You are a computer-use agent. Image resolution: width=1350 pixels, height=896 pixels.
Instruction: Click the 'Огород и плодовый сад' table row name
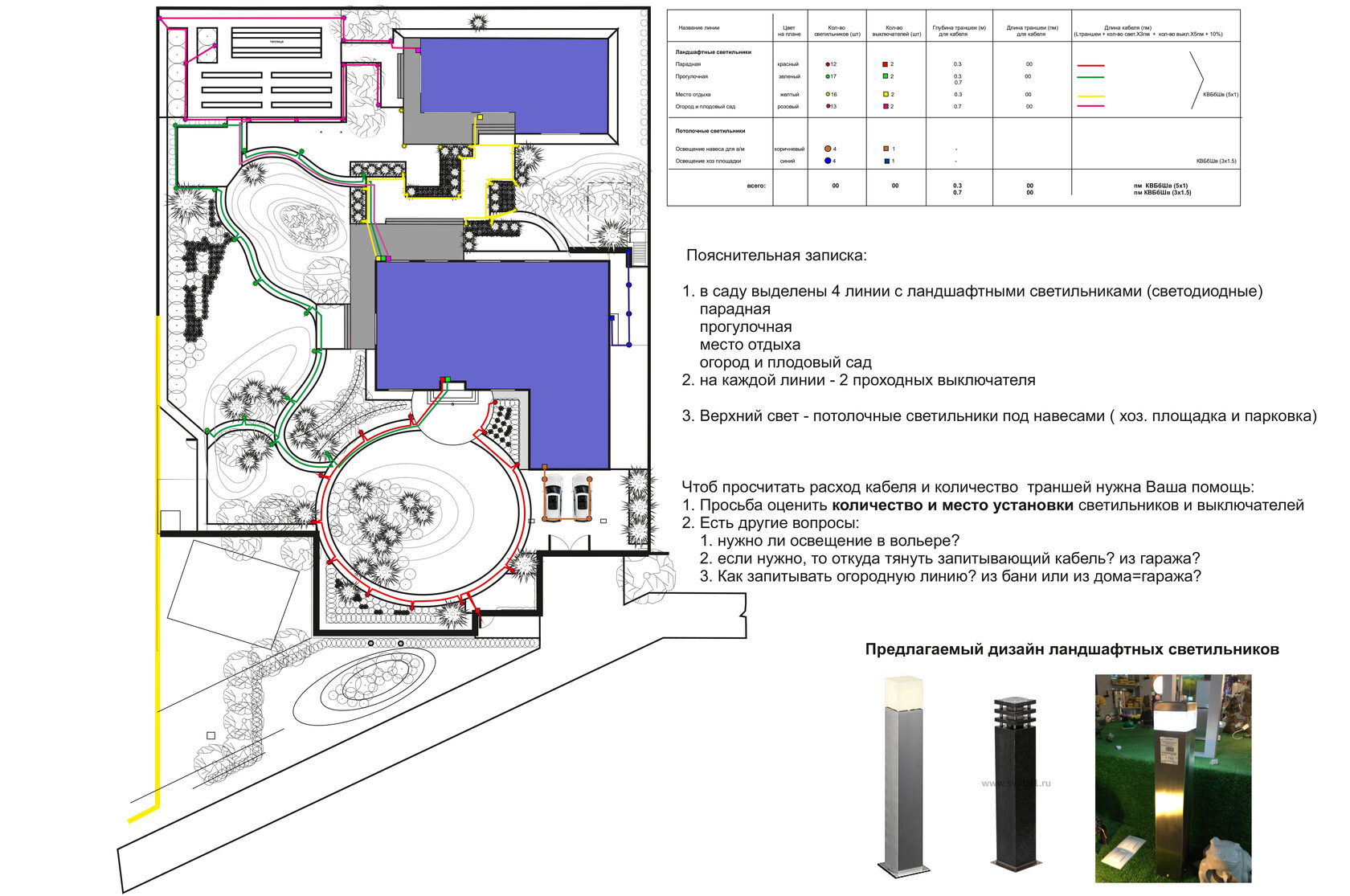click(706, 106)
